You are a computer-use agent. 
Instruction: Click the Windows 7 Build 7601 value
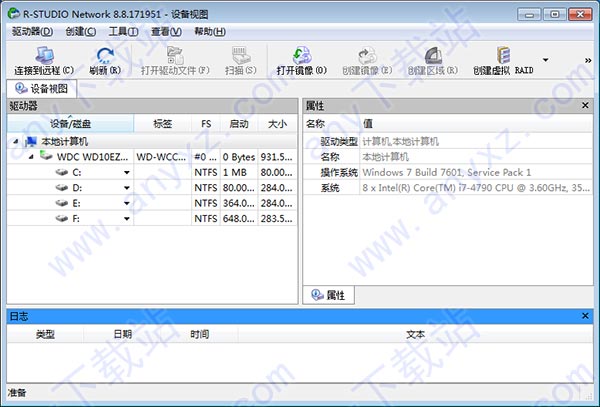(x=446, y=173)
